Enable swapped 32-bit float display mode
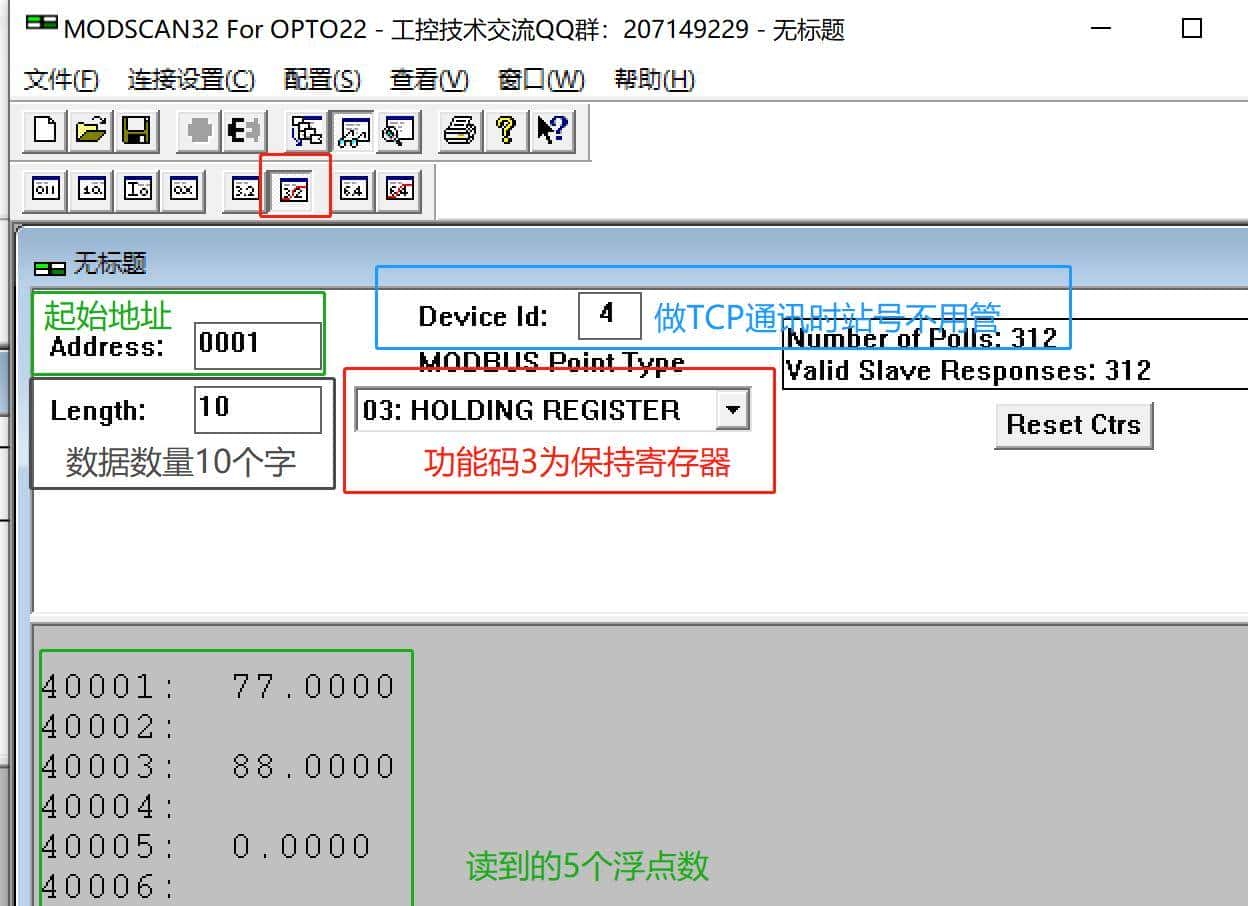1248x906 pixels. pos(295,189)
